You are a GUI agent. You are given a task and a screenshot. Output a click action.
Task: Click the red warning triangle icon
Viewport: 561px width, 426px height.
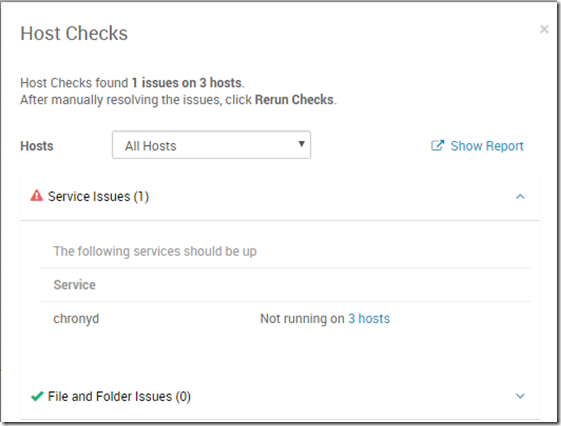(x=36, y=196)
